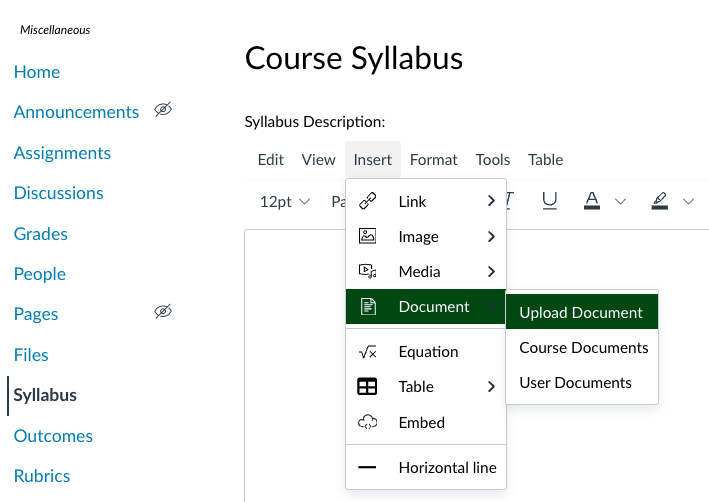Expand the Media submenu arrow

(x=491, y=271)
